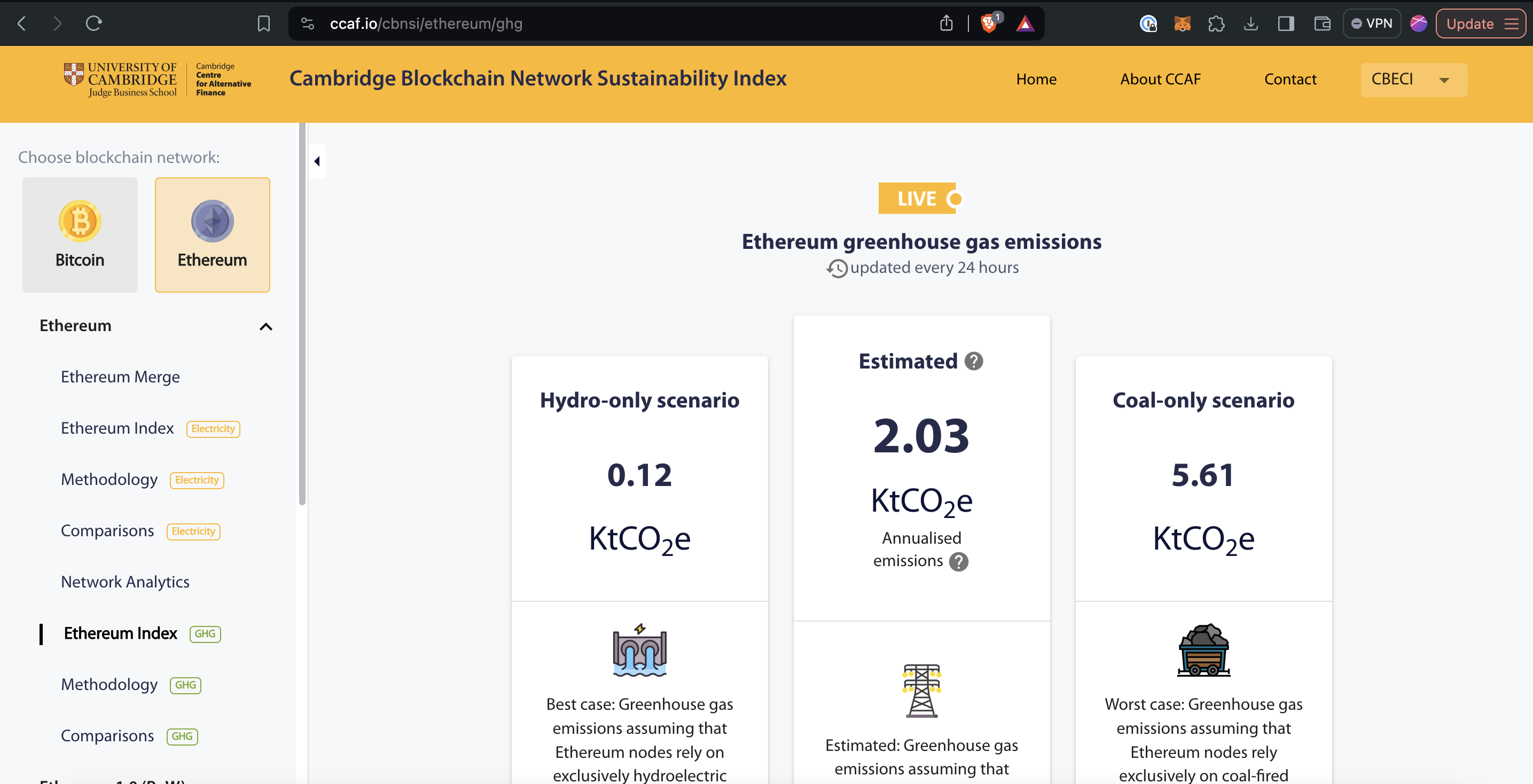Open Network Analytics in sidebar

point(125,582)
